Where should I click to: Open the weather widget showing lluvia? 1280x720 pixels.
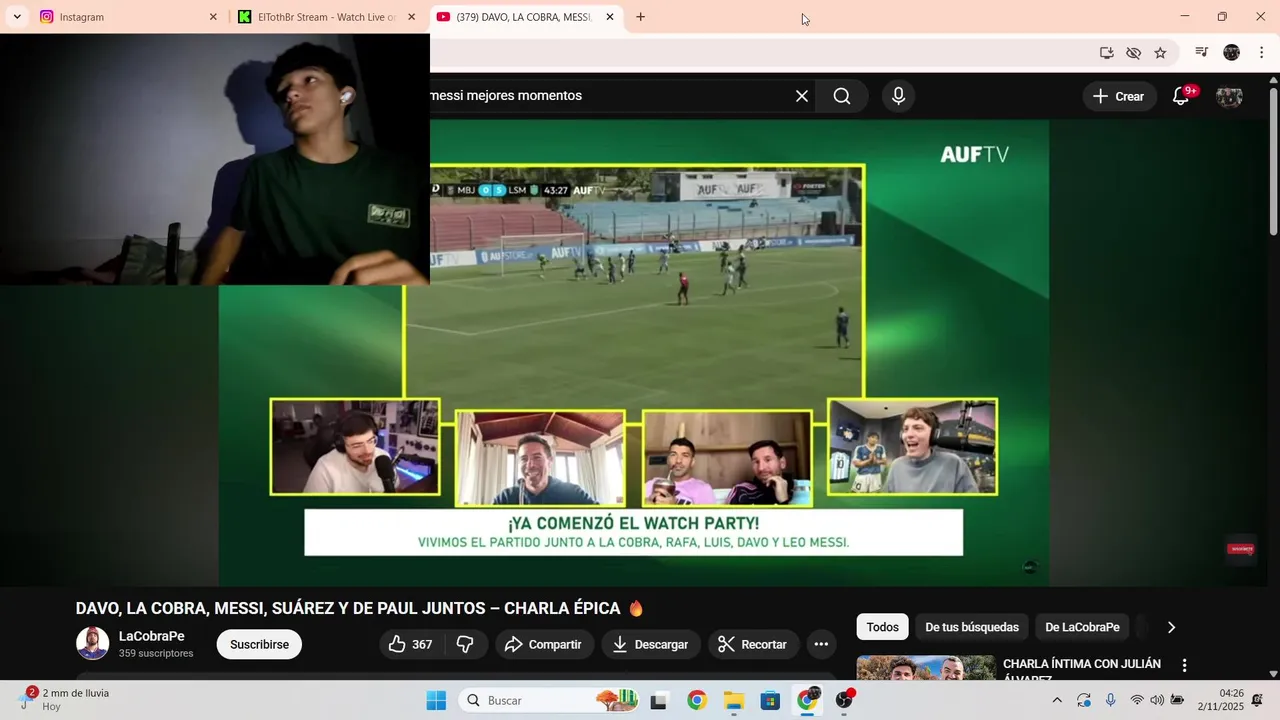pyautogui.click(x=65, y=699)
